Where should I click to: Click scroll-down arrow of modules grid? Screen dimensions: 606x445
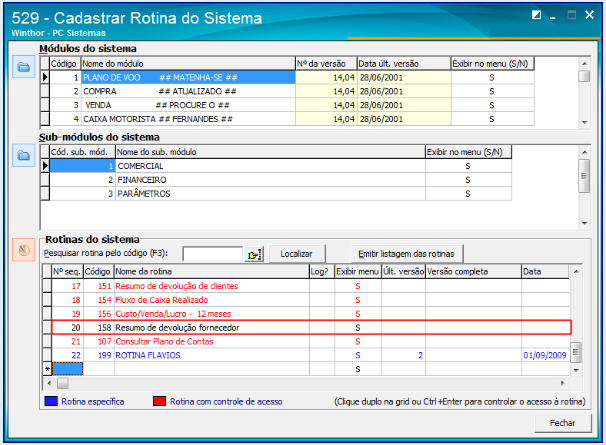(x=584, y=122)
